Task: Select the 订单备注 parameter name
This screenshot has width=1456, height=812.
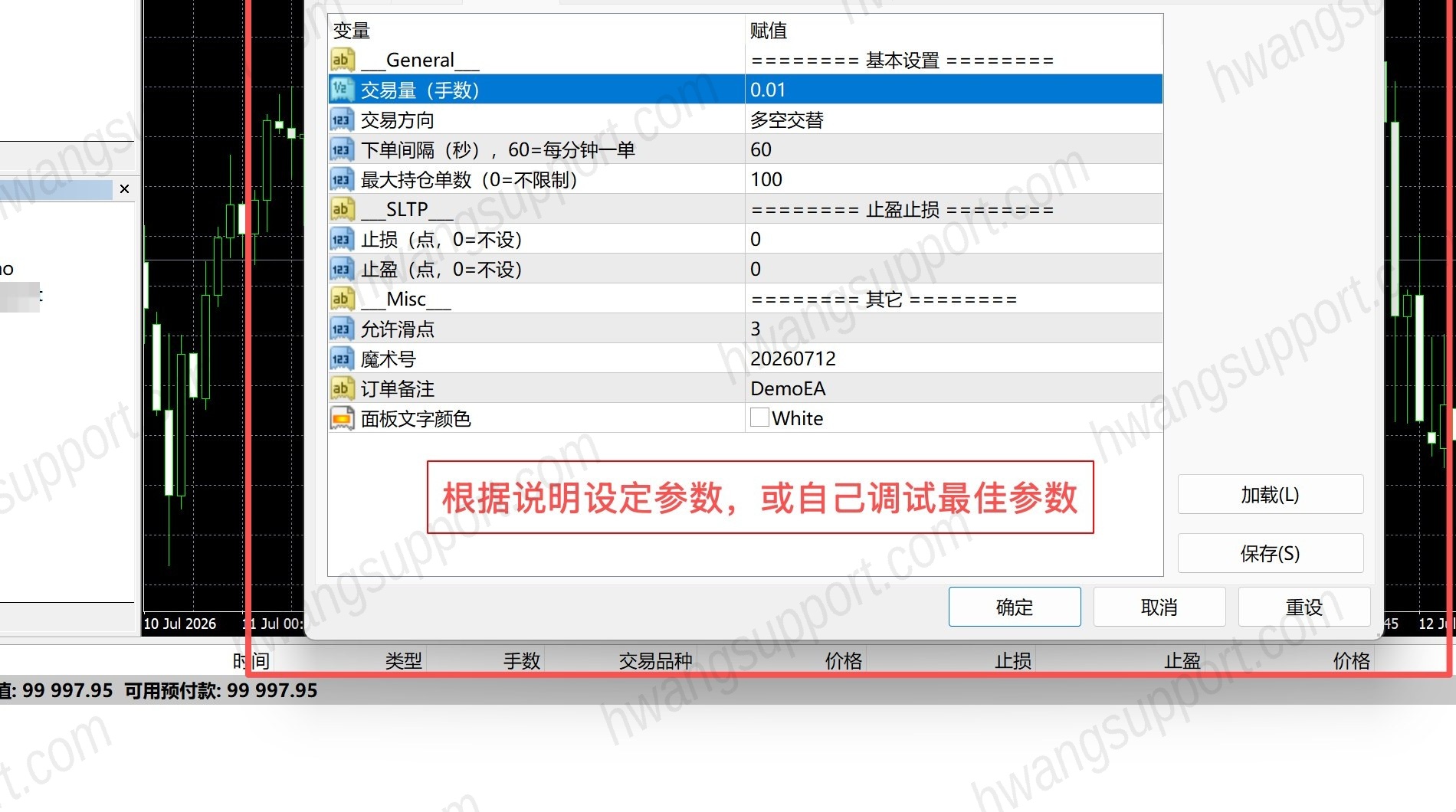Action: coord(398,389)
